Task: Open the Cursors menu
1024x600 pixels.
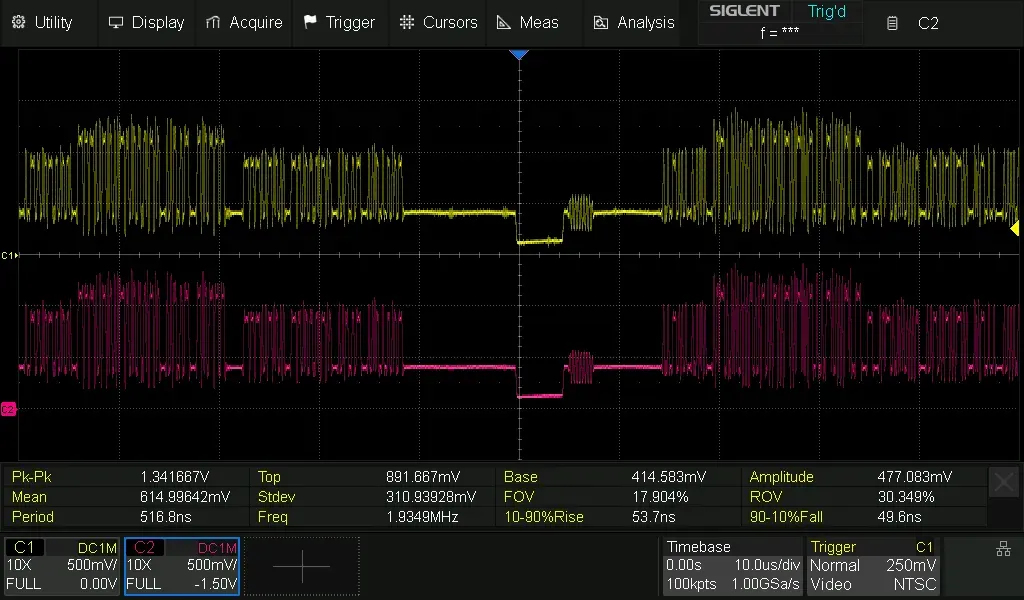Action: coord(438,22)
